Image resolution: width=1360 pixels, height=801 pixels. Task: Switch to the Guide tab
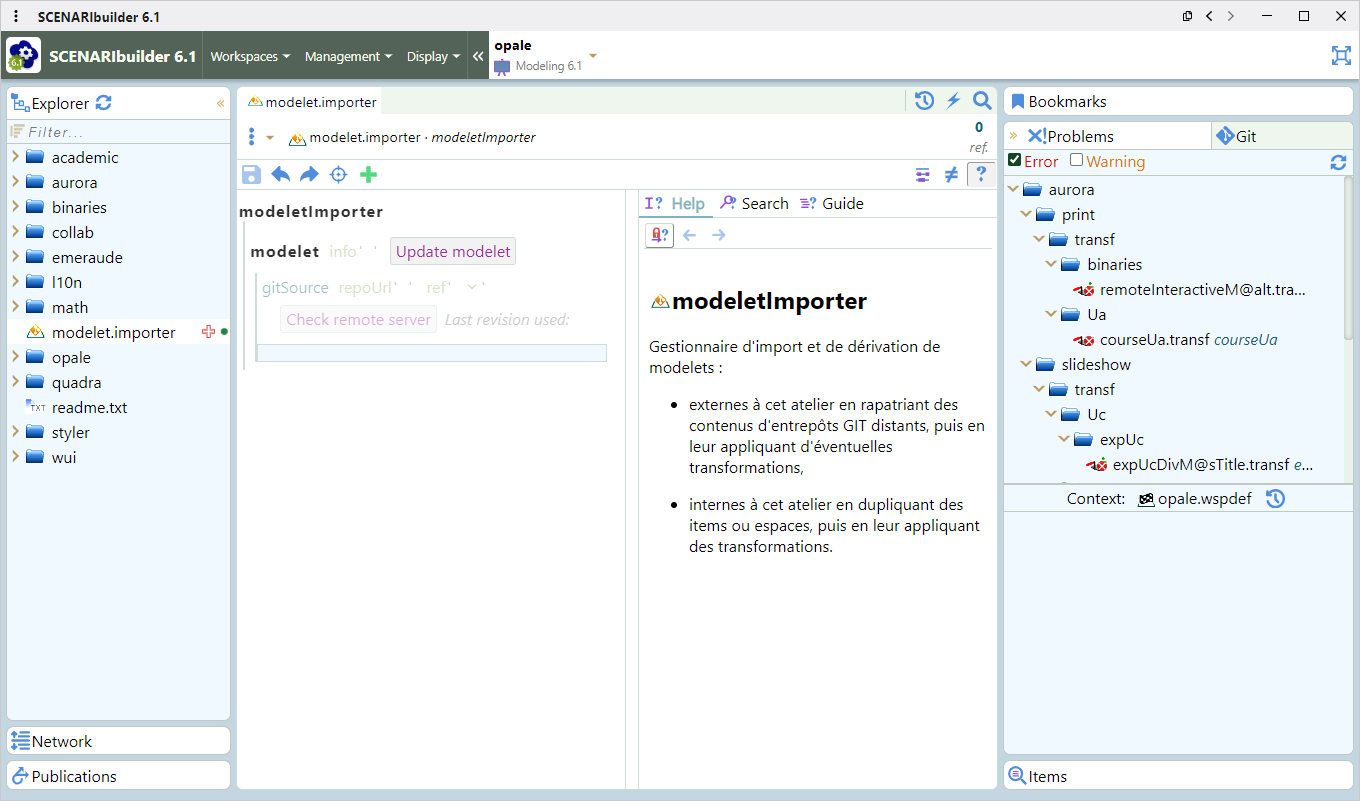(x=832, y=203)
